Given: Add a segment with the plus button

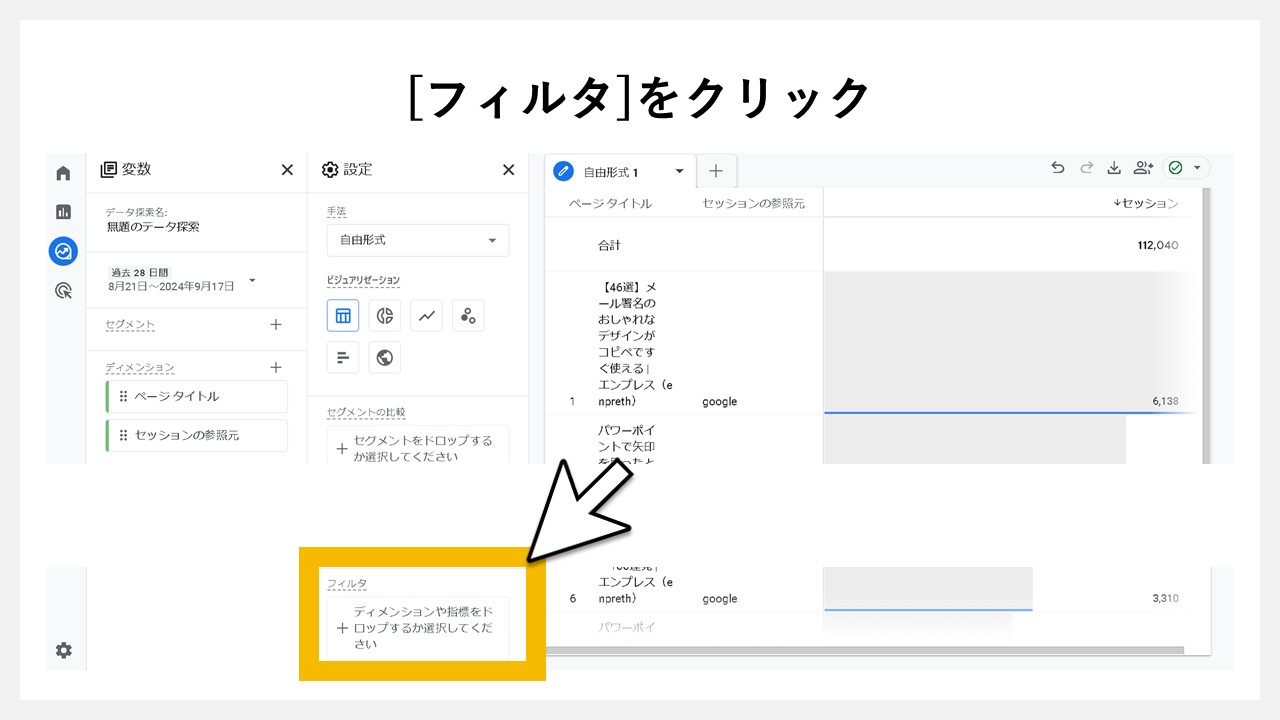Looking at the screenshot, I should [275, 325].
